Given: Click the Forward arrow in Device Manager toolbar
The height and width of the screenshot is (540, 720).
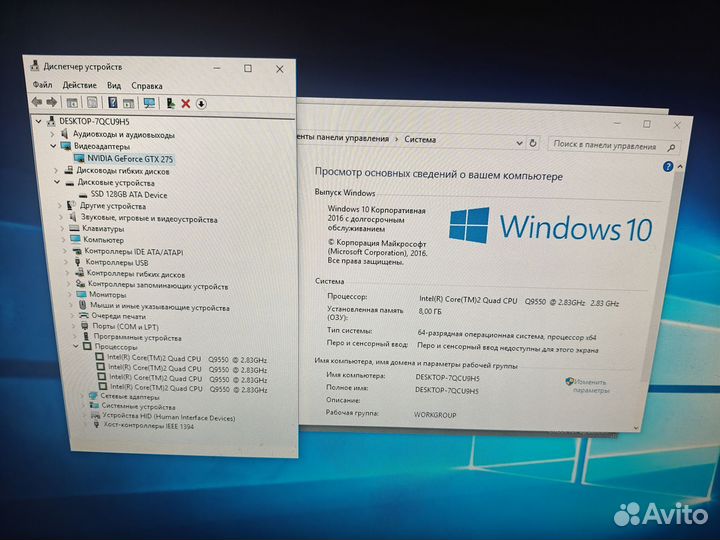Looking at the screenshot, I should (51, 102).
